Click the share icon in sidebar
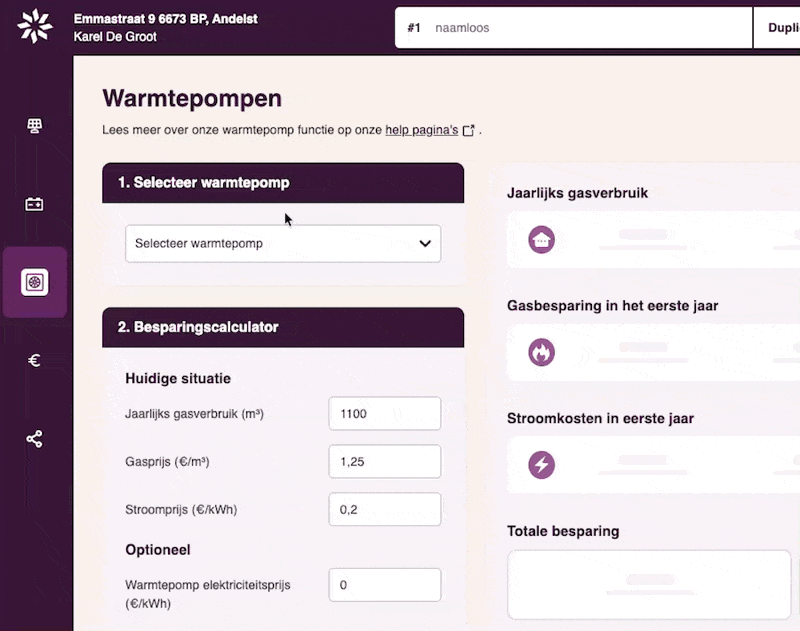 (x=35, y=439)
